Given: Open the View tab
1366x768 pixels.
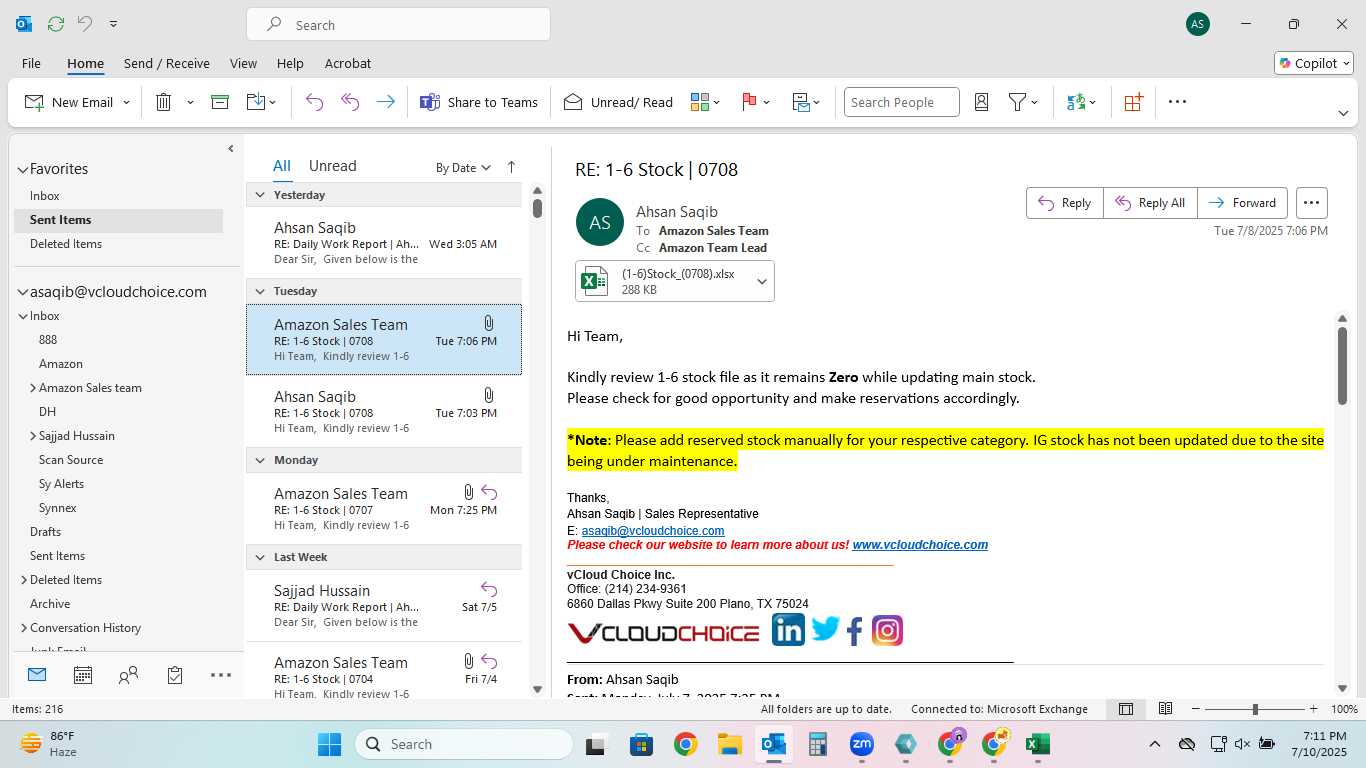Looking at the screenshot, I should tap(243, 63).
